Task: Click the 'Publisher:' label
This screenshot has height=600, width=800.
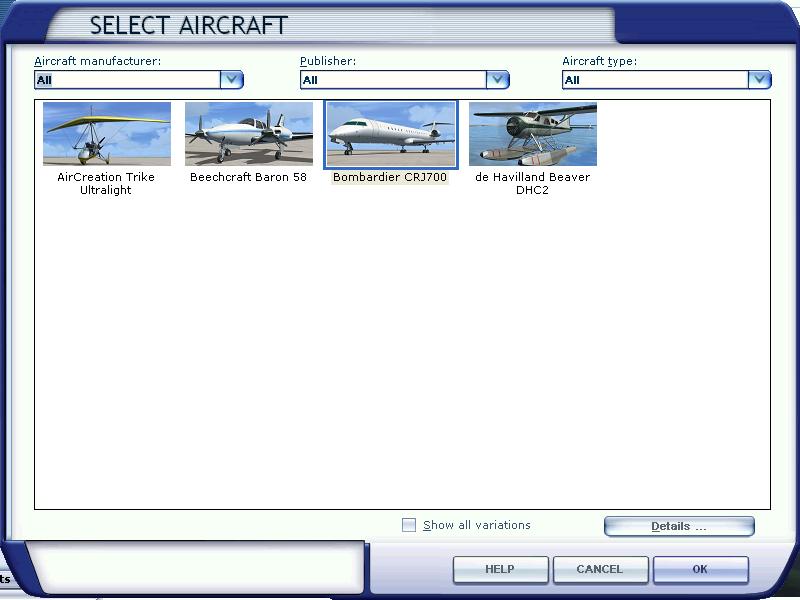Action: tap(328, 61)
